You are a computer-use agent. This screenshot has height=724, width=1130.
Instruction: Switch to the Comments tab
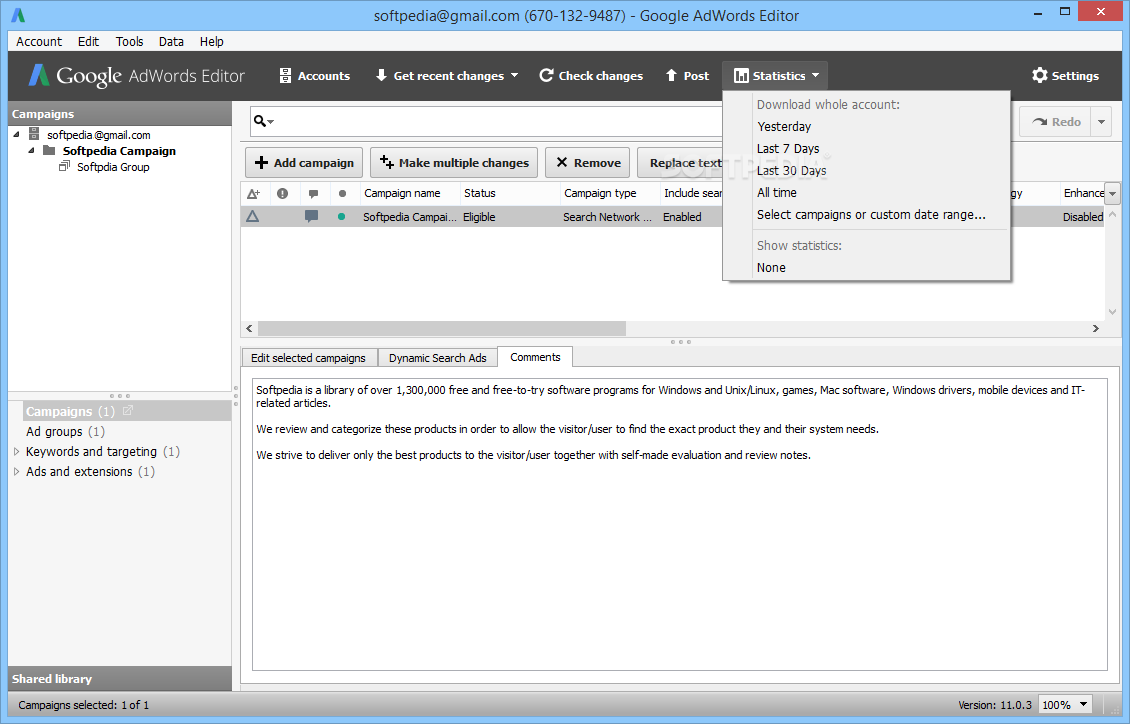(535, 357)
